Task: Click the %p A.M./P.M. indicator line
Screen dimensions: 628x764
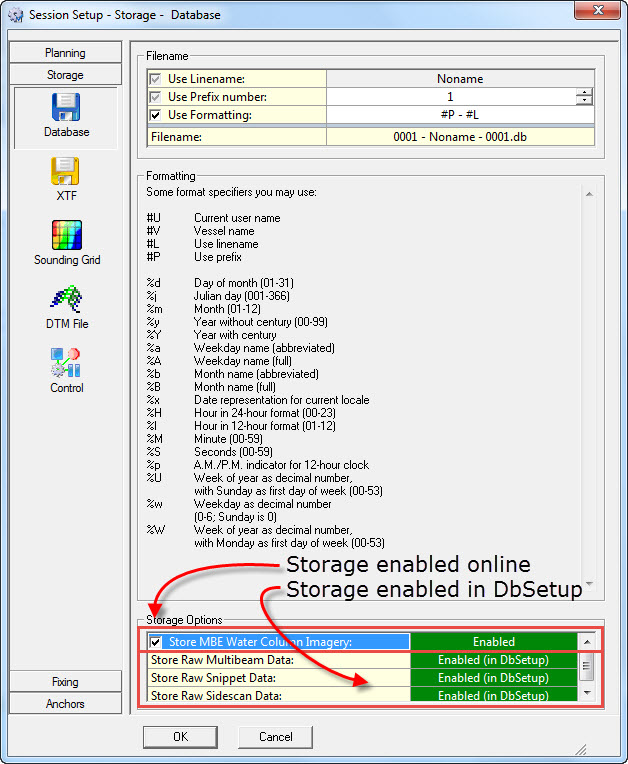Action: click(258, 465)
